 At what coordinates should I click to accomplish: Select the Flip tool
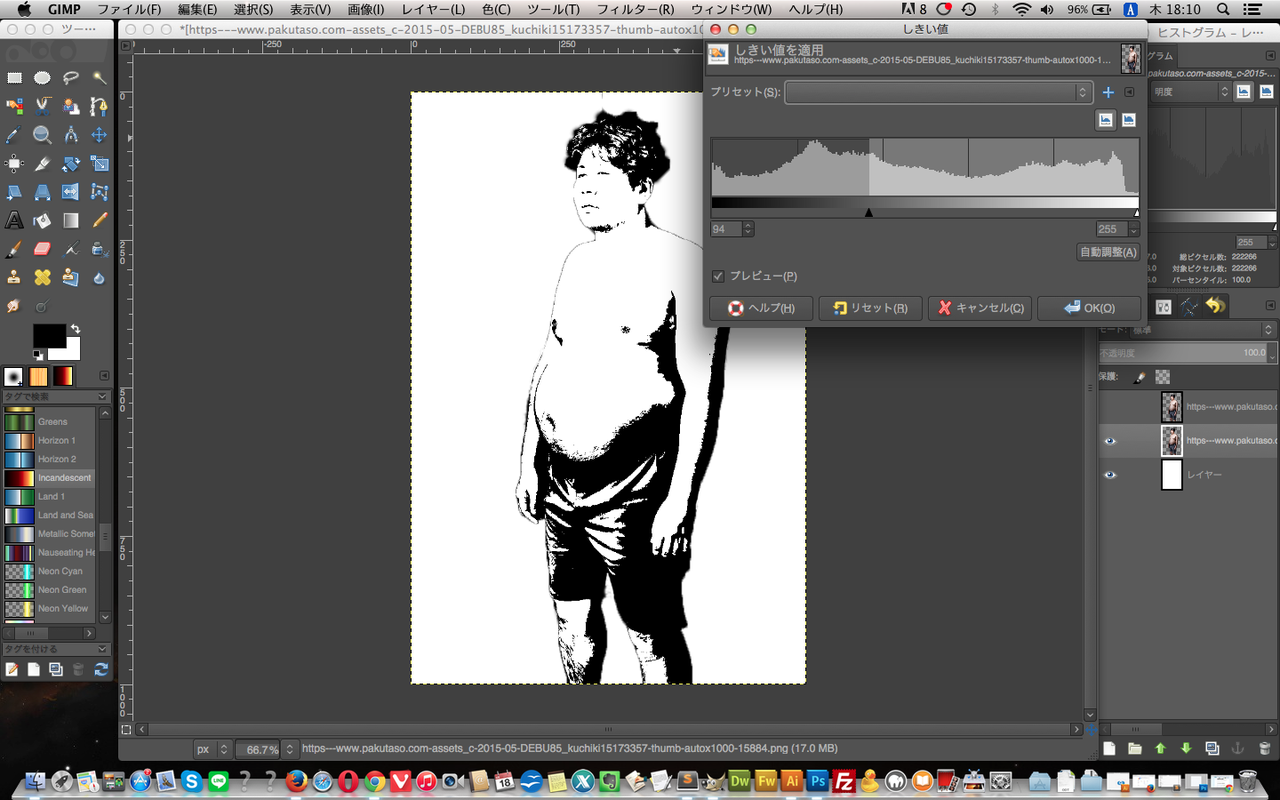(71, 191)
